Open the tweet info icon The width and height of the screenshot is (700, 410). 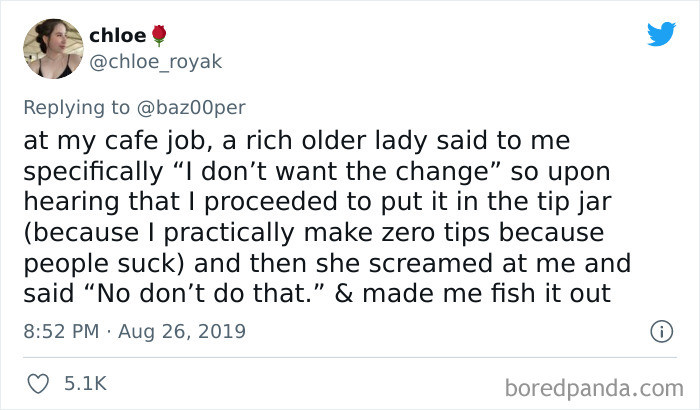(x=660, y=331)
